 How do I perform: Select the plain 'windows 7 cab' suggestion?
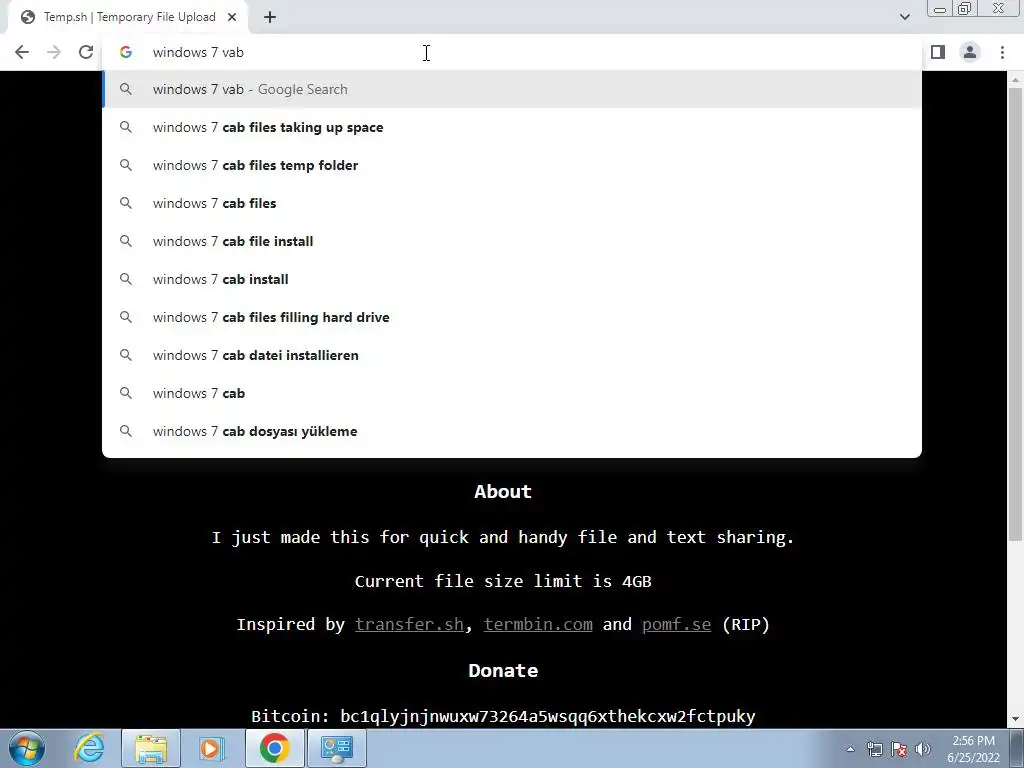coord(512,393)
